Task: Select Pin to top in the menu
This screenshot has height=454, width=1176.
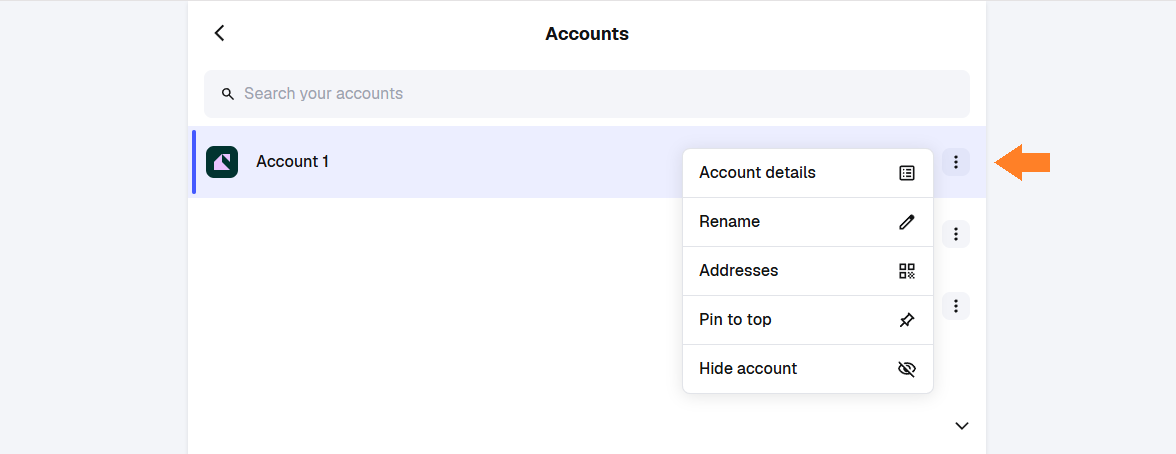Action: (x=735, y=320)
